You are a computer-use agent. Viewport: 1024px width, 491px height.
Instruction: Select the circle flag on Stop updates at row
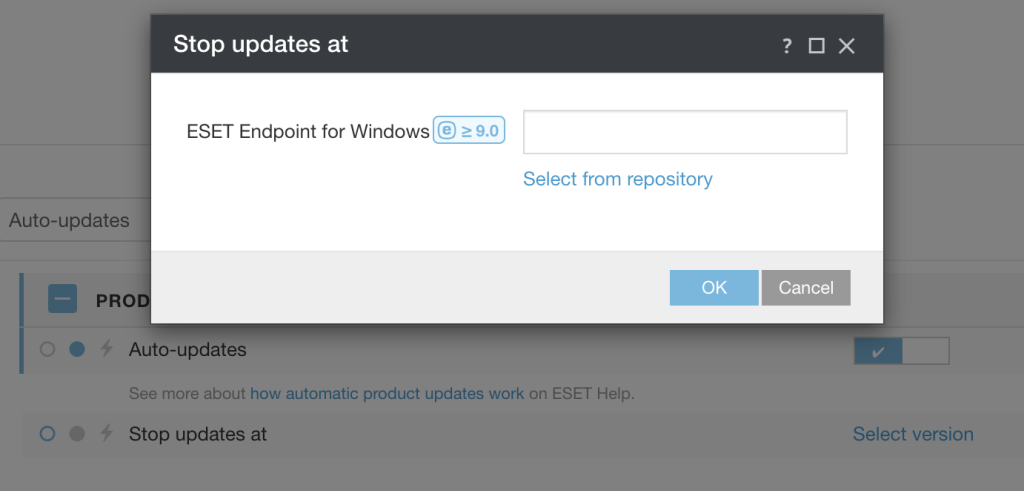47,434
